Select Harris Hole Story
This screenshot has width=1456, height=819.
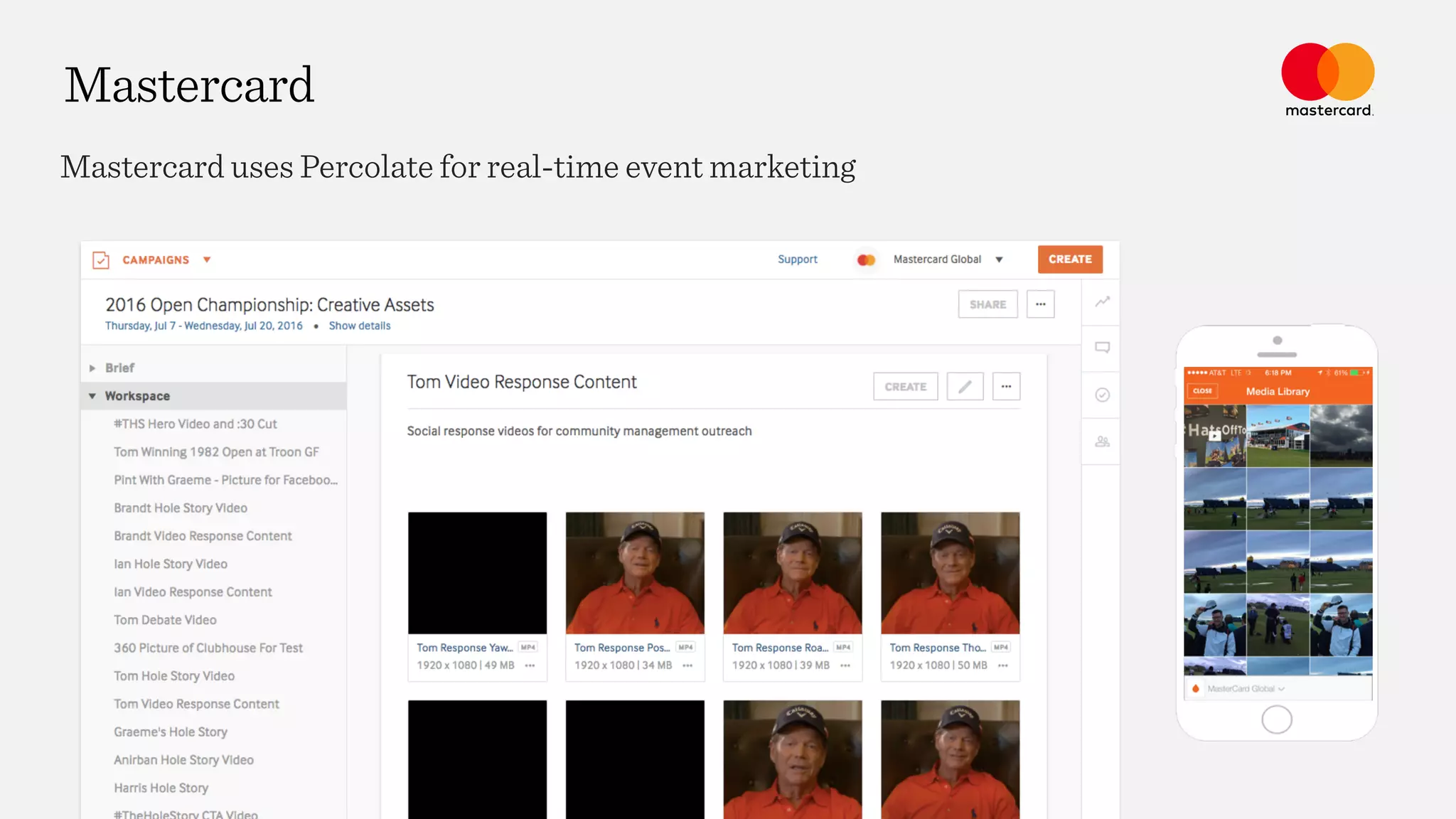(161, 788)
